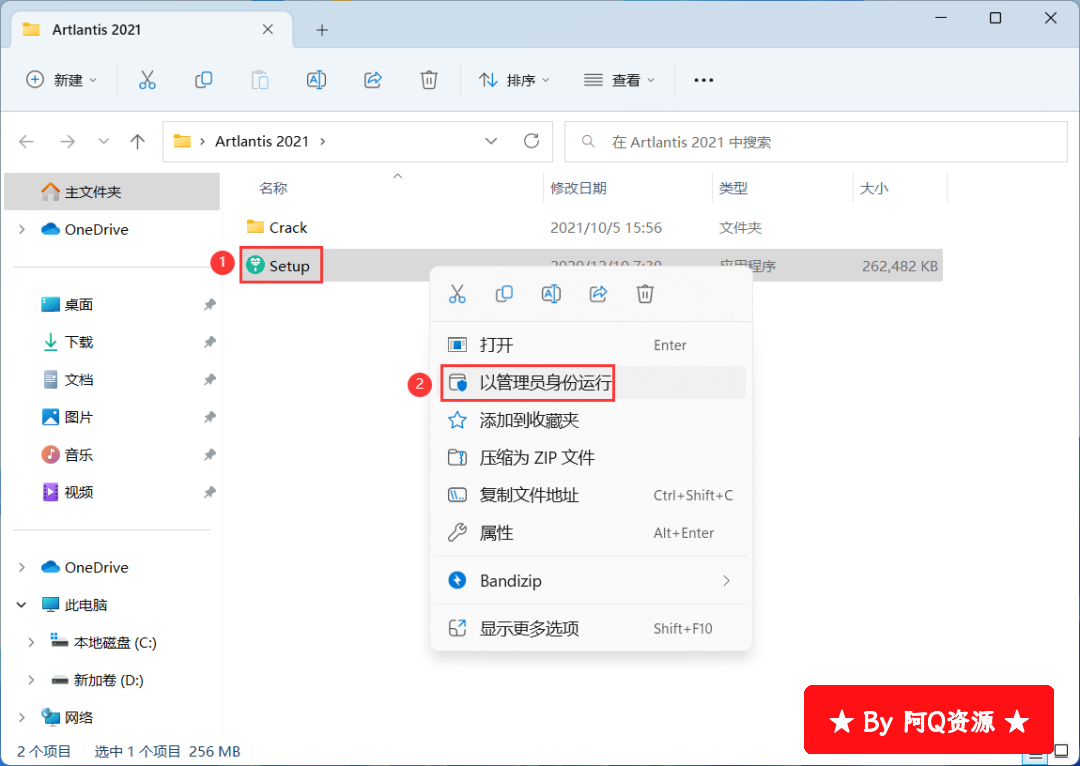Click the Share icon in context menu
Viewport: 1080px width, 766px height.
(x=599, y=294)
